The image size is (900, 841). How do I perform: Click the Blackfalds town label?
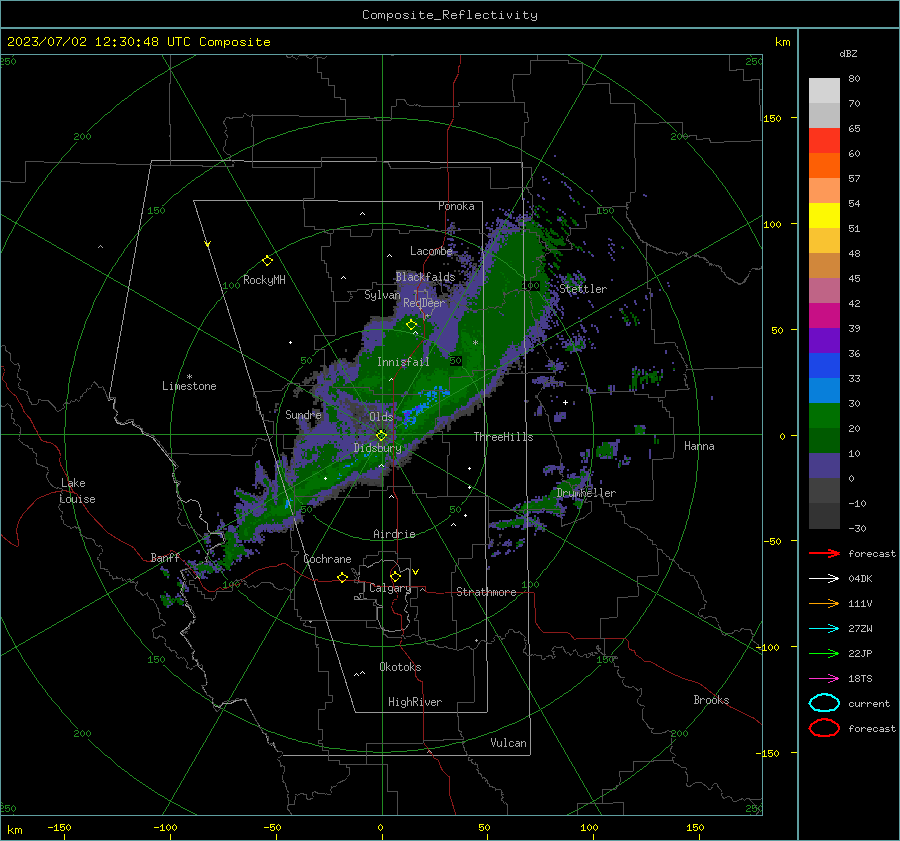425,277
